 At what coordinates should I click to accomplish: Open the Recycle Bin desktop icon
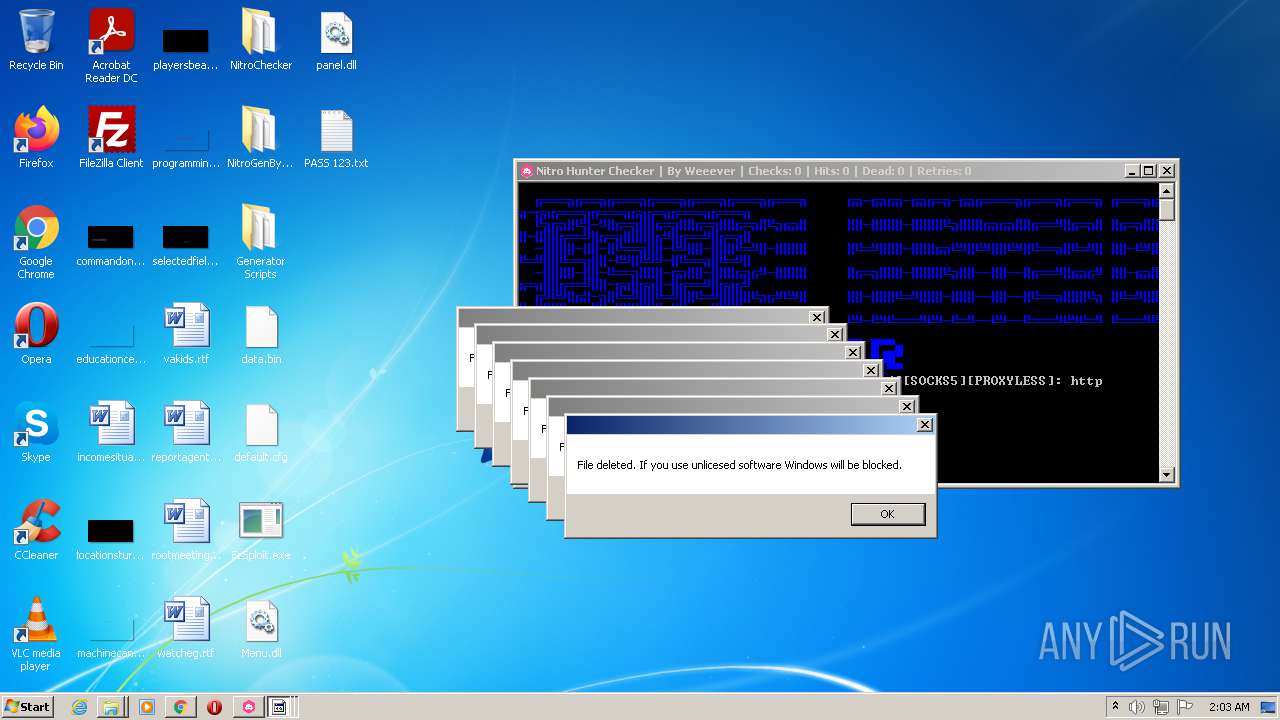[x=36, y=41]
